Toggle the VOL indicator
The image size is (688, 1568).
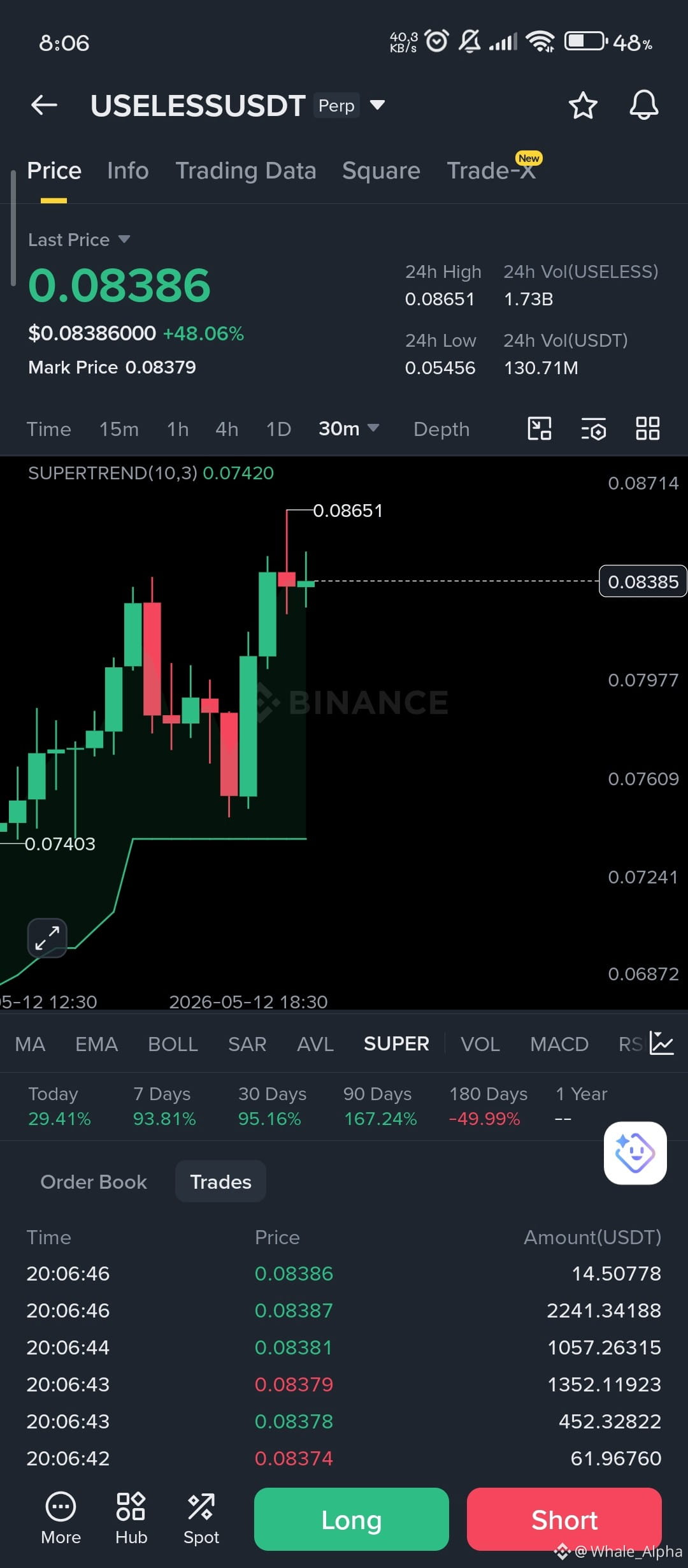pyautogui.click(x=480, y=1044)
